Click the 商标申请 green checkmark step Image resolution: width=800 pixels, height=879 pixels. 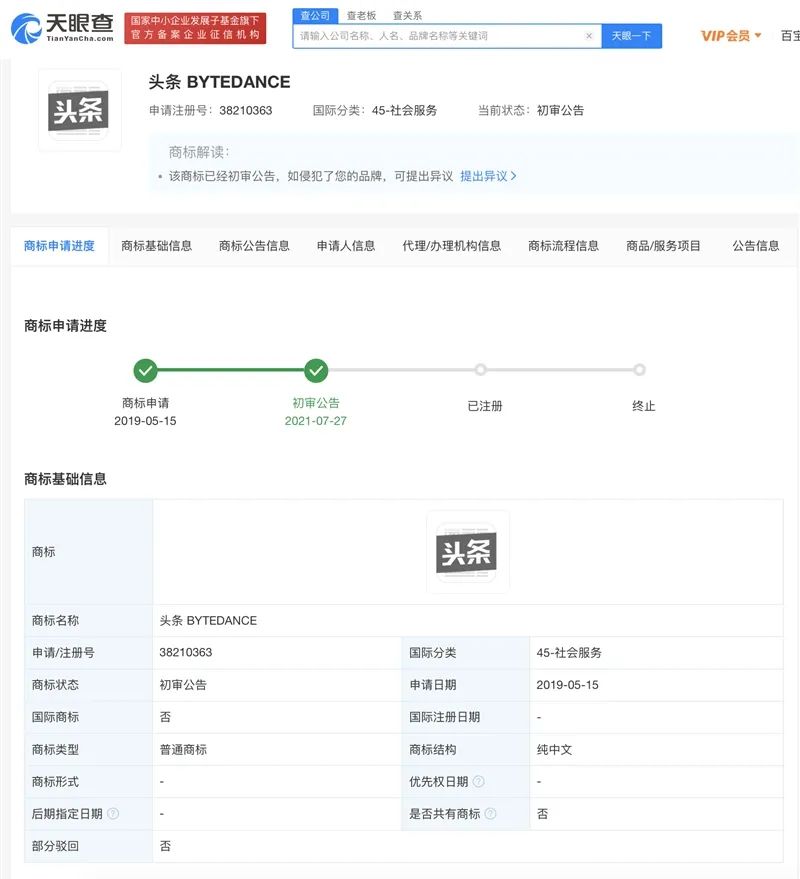145,370
